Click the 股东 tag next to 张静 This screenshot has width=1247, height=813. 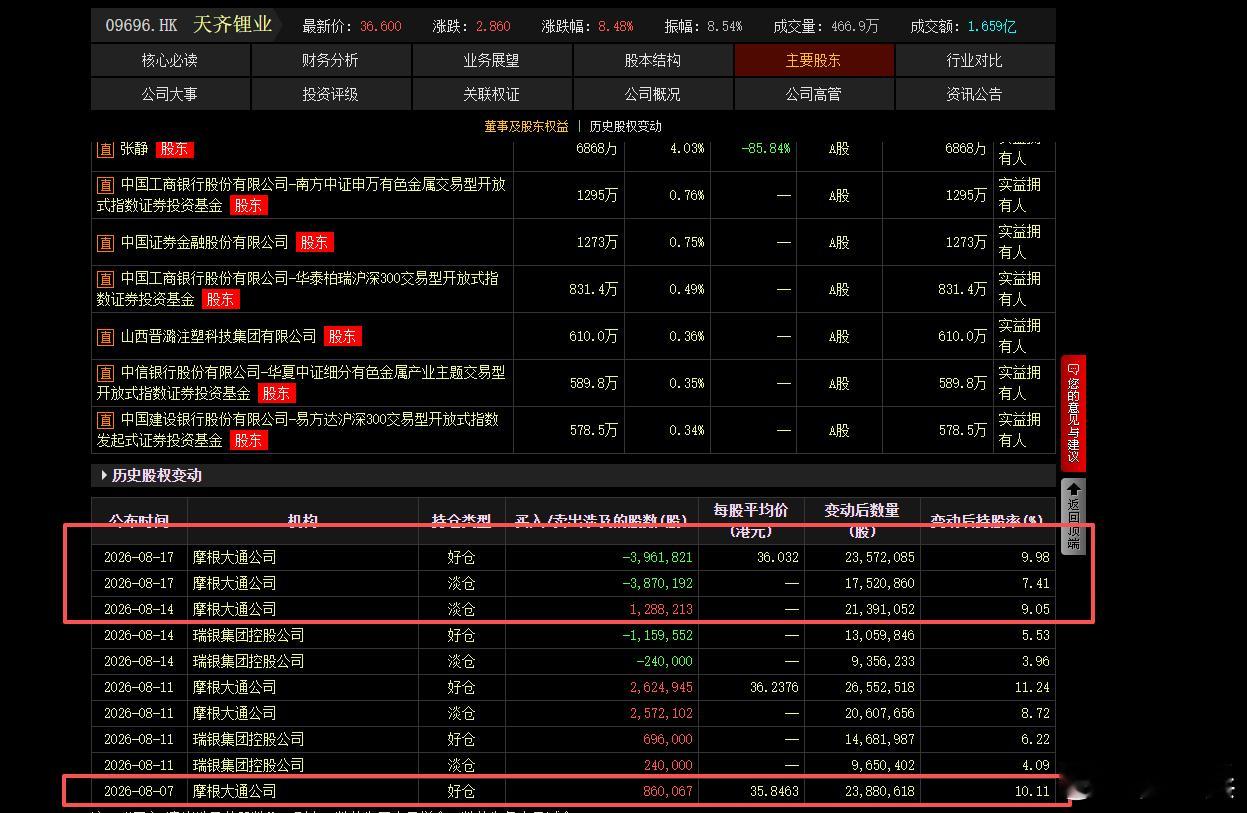click(x=174, y=149)
